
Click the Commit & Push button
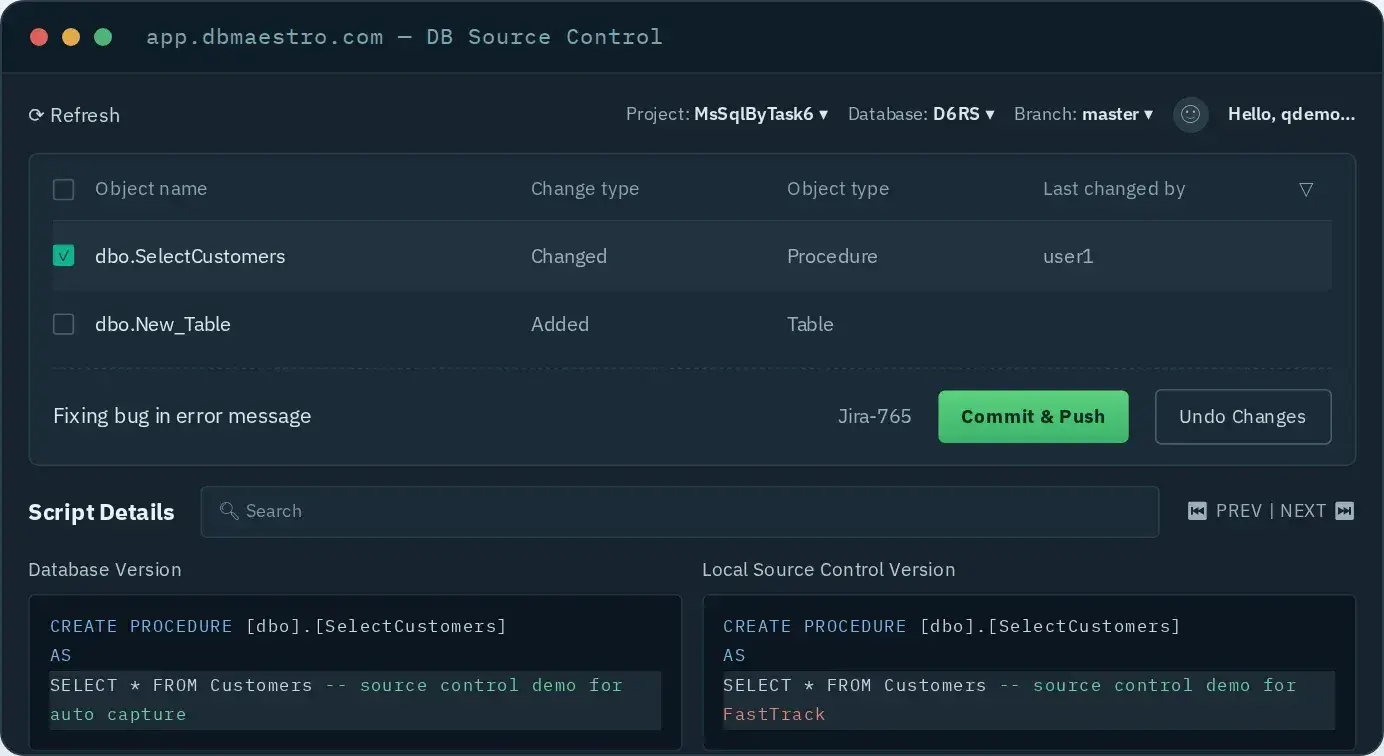point(1033,416)
